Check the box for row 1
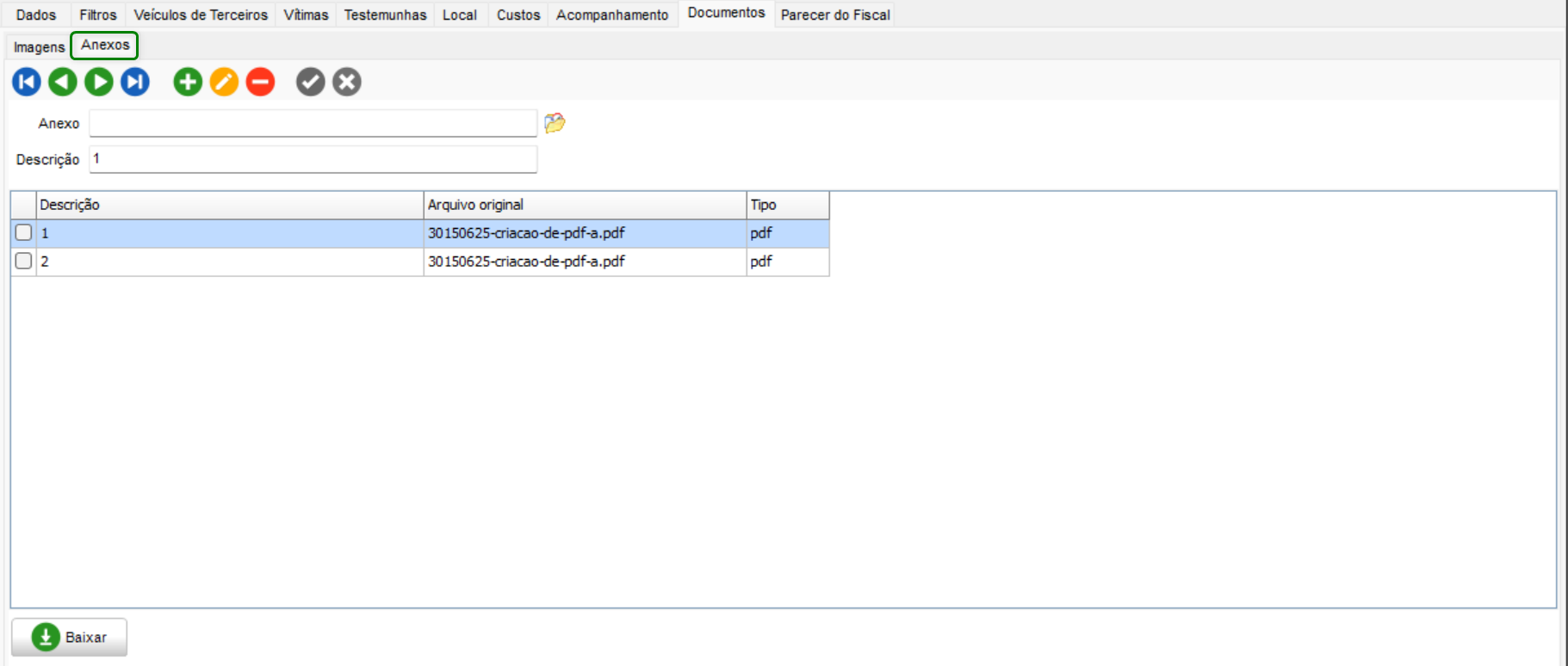The width and height of the screenshot is (1568, 666). tap(24, 232)
